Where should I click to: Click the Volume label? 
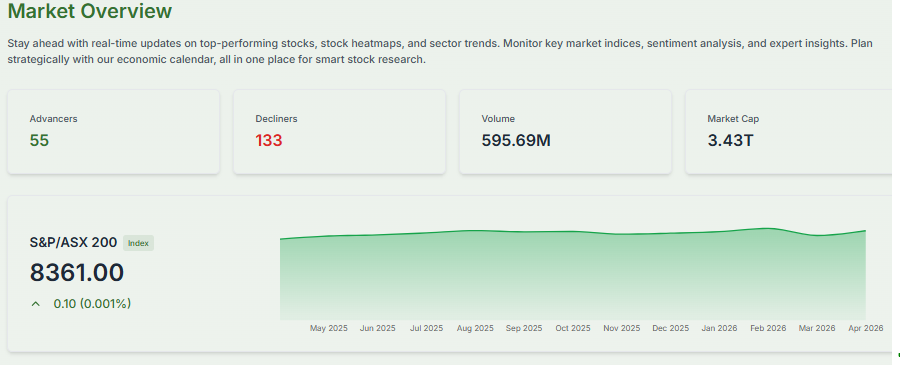(498, 119)
